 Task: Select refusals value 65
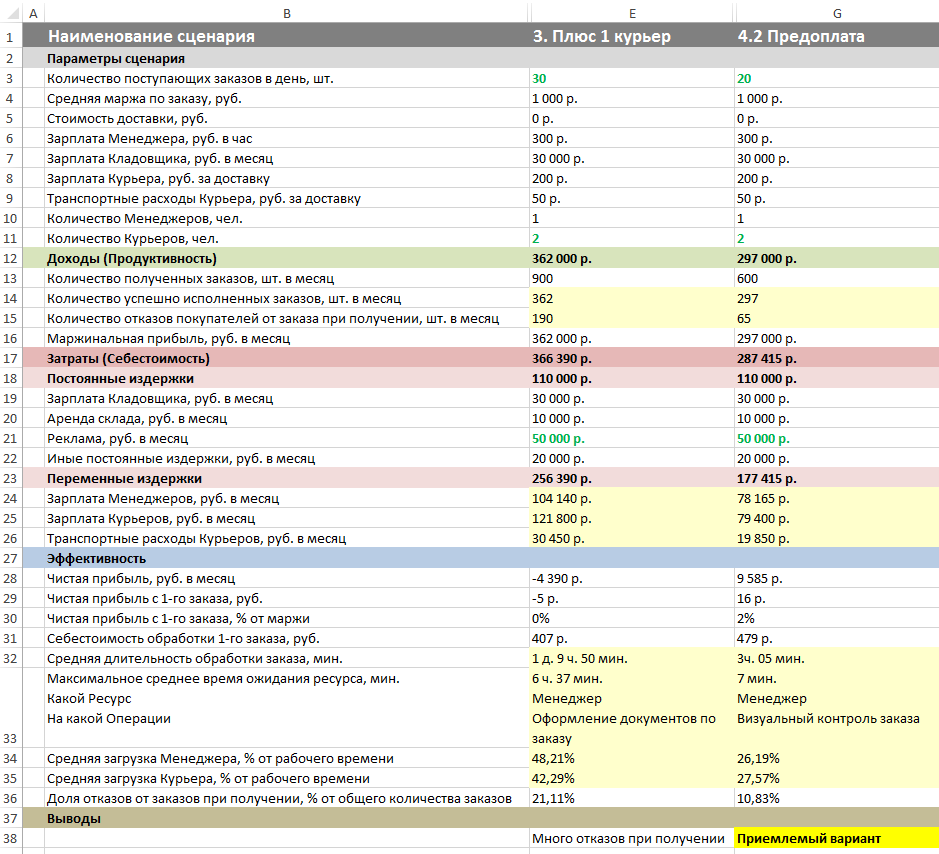744,319
